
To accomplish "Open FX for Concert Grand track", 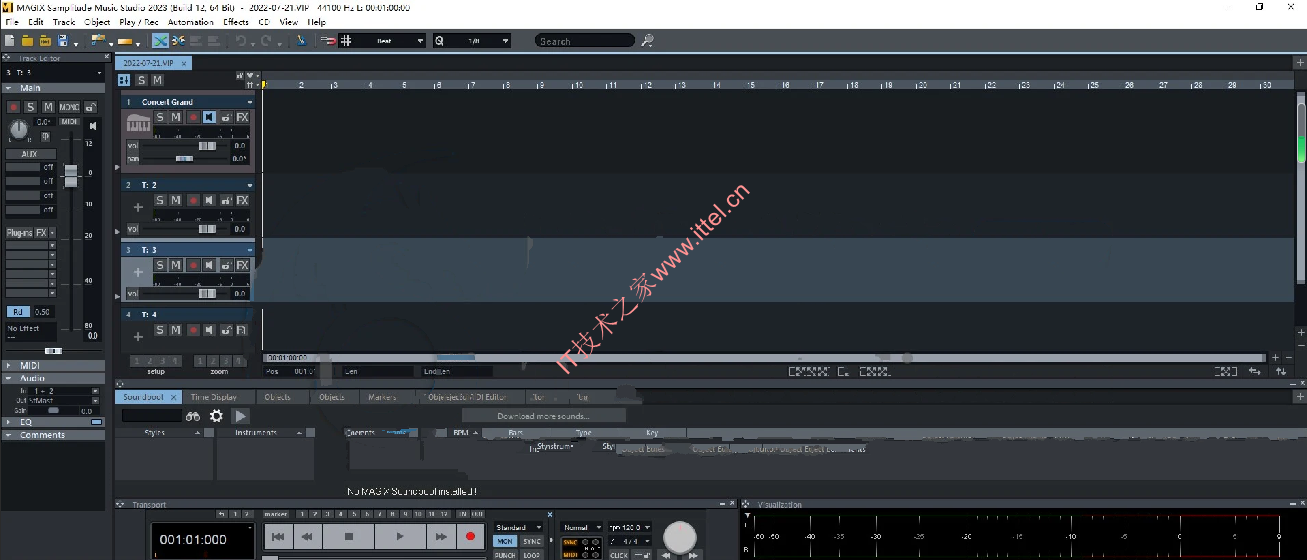I will (242, 118).
